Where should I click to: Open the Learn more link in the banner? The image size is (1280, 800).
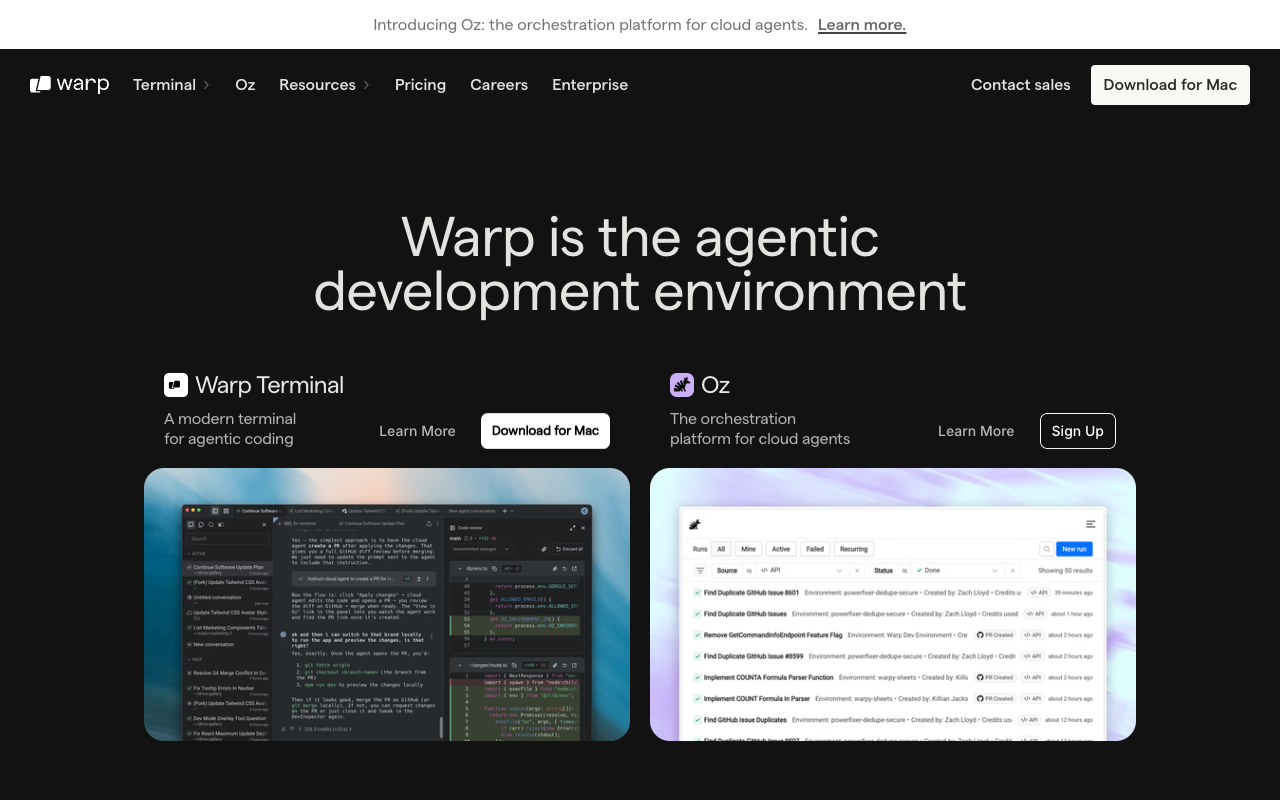point(862,24)
